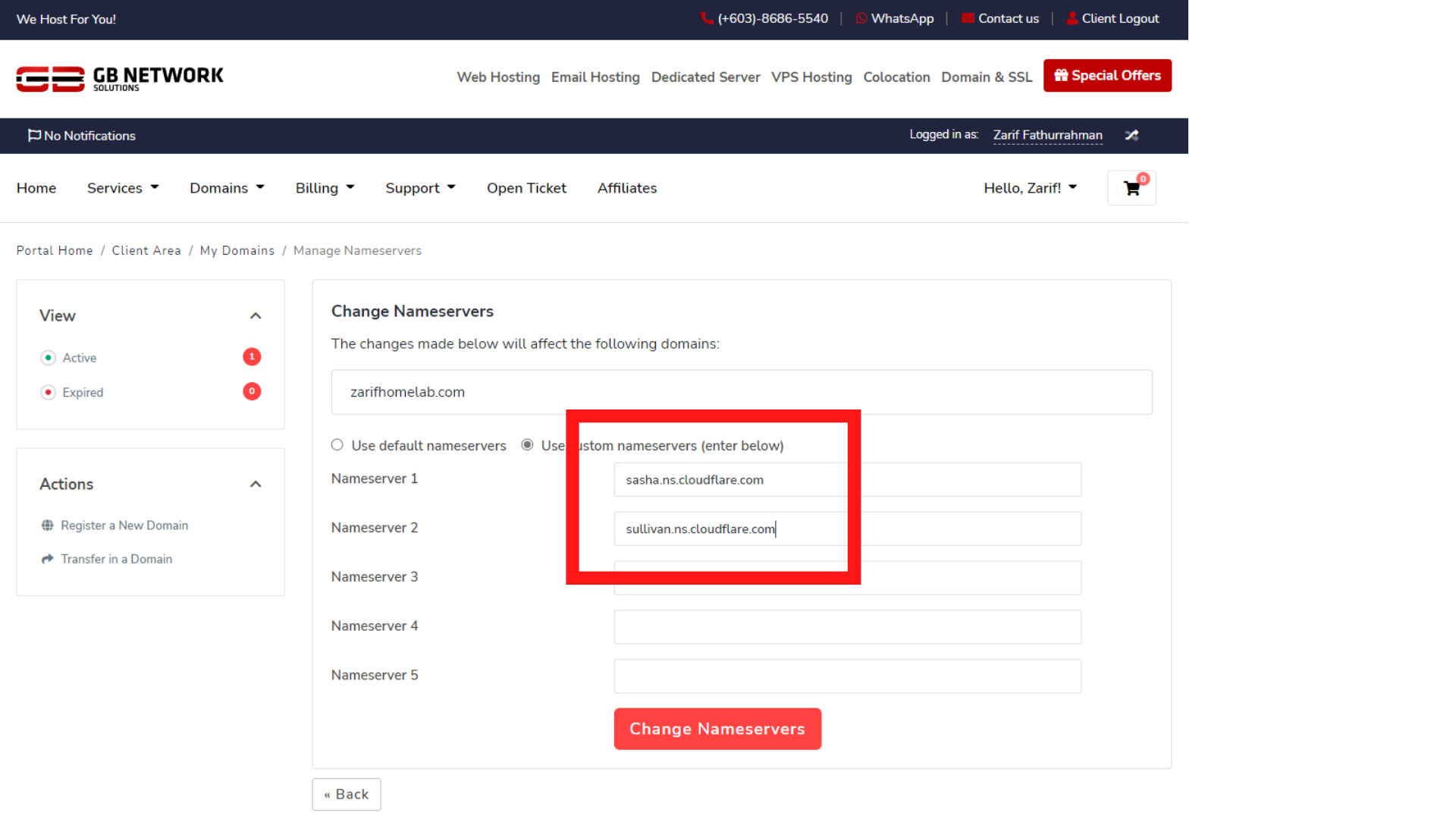This screenshot has height=819, width=1456.
Task: Collapse the Actions panel chevron
Action: pyautogui.click(x=256, y=484)
